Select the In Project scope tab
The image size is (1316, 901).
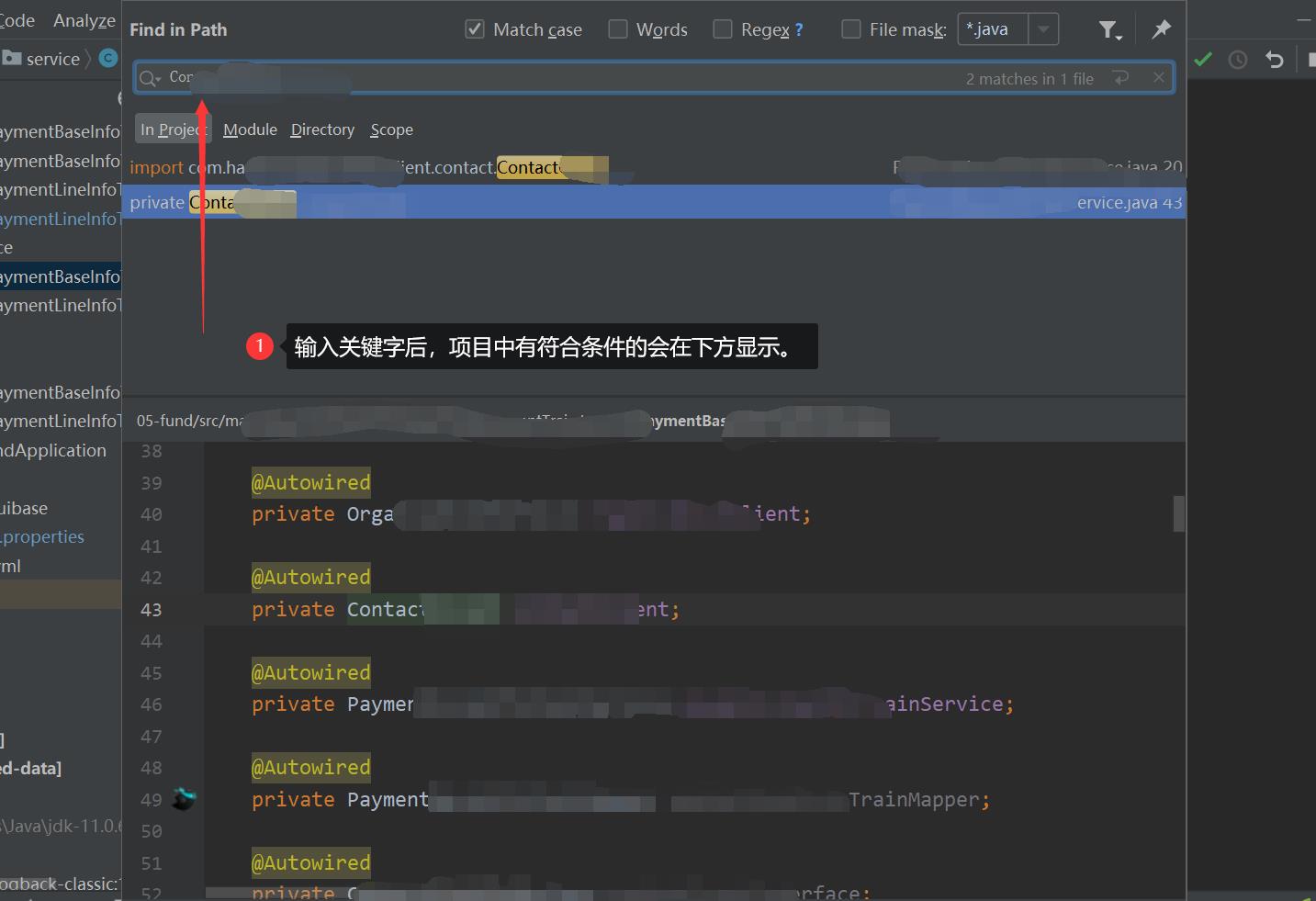point(174,130)
